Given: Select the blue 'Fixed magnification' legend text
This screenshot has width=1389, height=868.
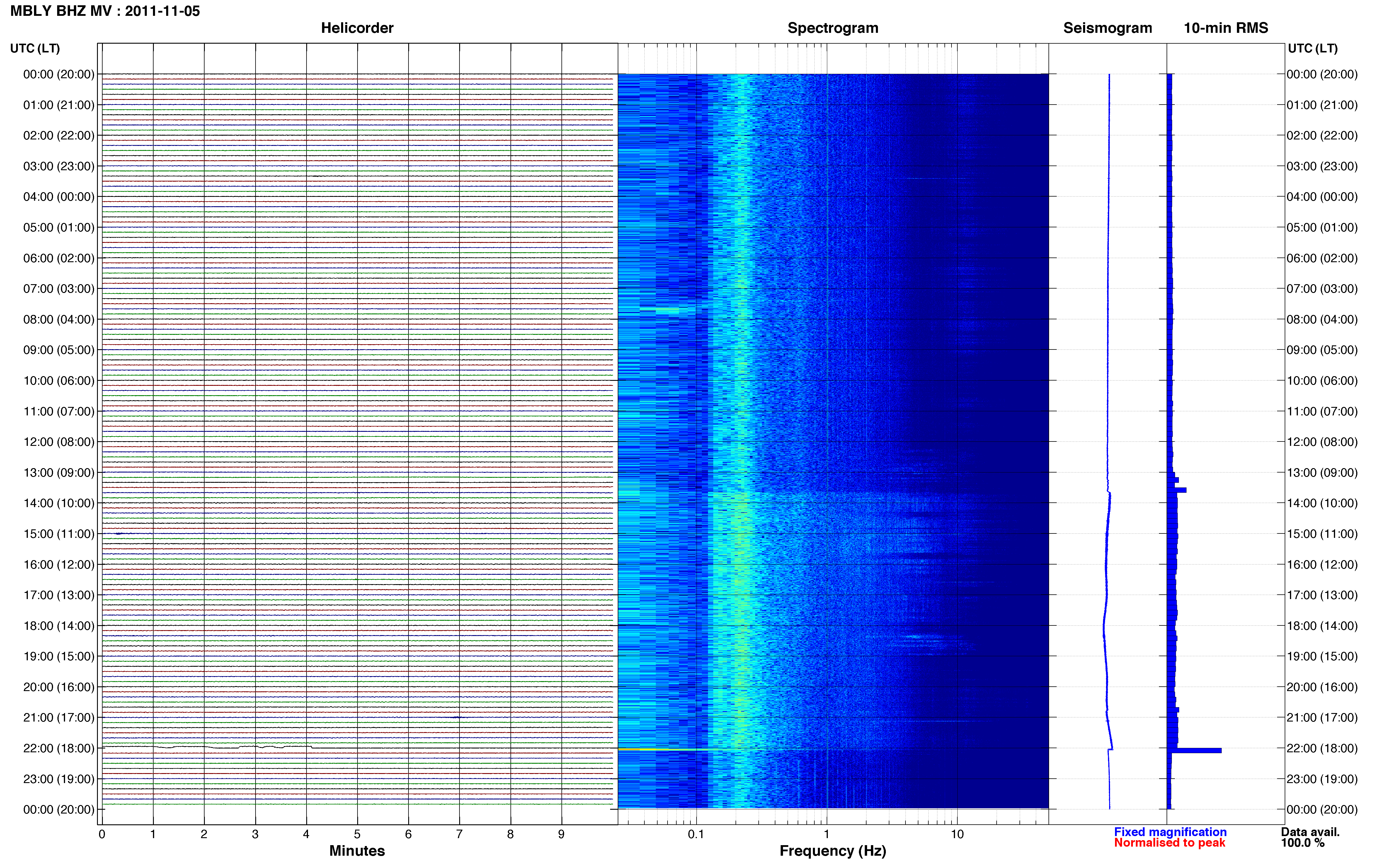Looking at the screenshot, I should pos(1170,832).
